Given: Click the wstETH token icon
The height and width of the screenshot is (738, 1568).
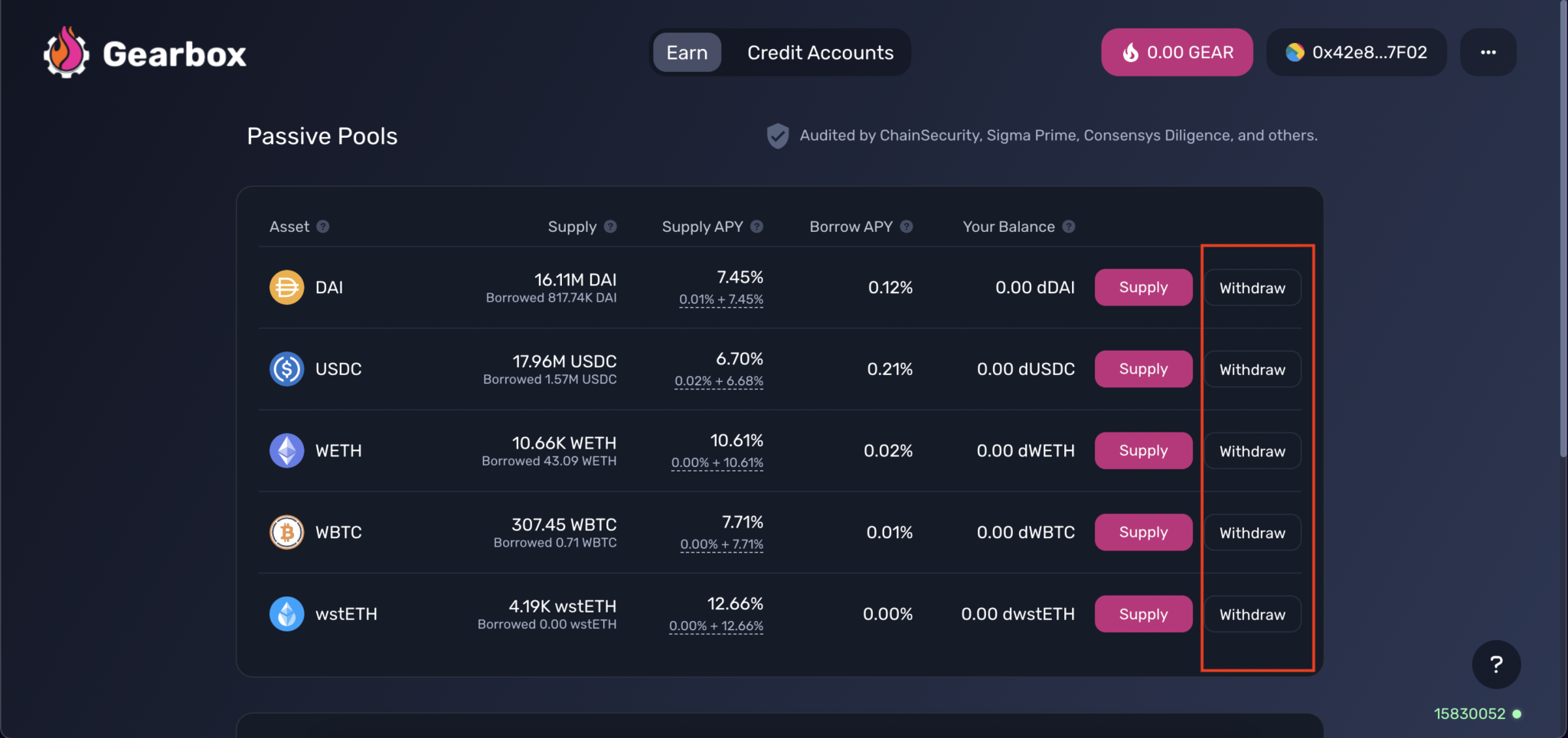Looking at the screenshot, I should click(286, 614).
